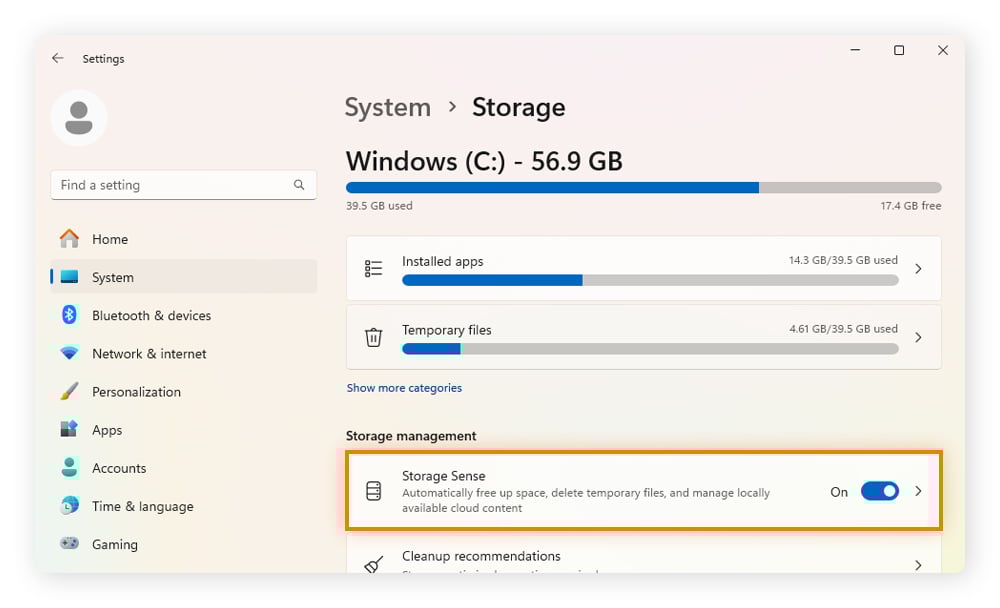Expand Installed apps details chevron
The image size is (1000, 608).
[918, 269]
